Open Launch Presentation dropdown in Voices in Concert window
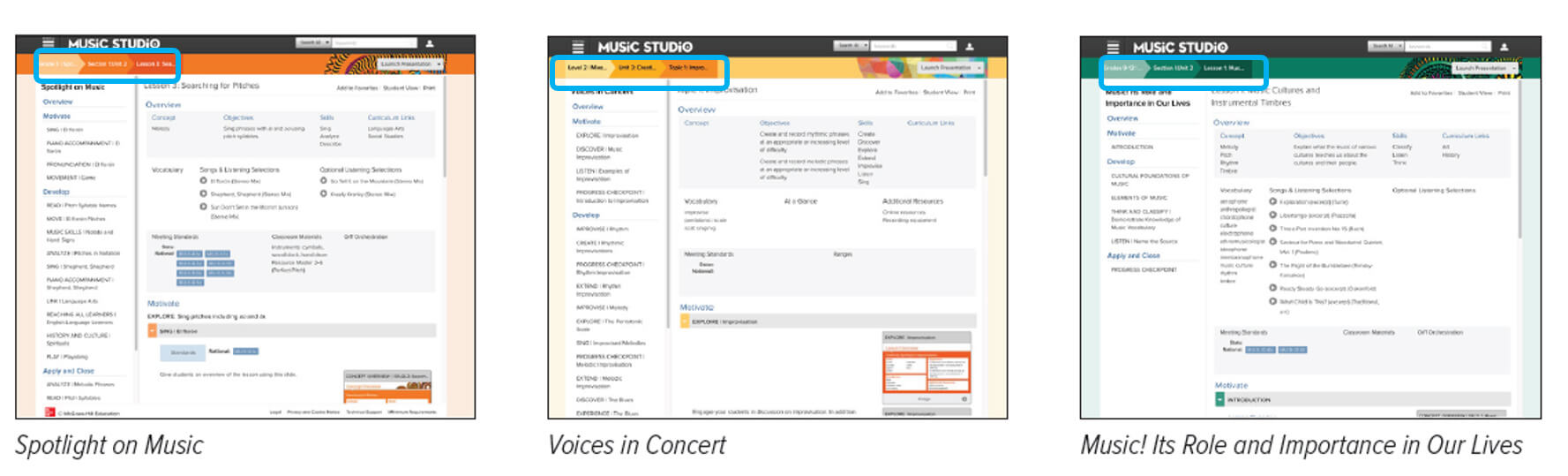This screenshot has height=476, width=1568. [949, 67]
